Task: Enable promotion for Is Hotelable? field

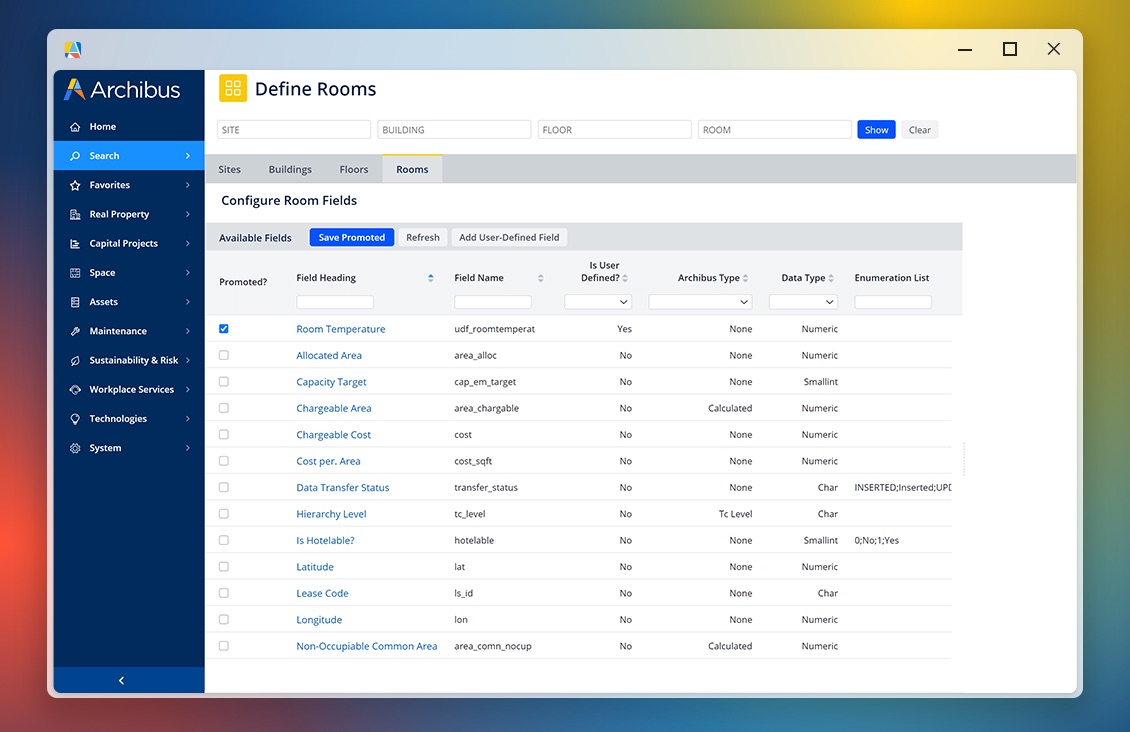Action: point(224,540)
